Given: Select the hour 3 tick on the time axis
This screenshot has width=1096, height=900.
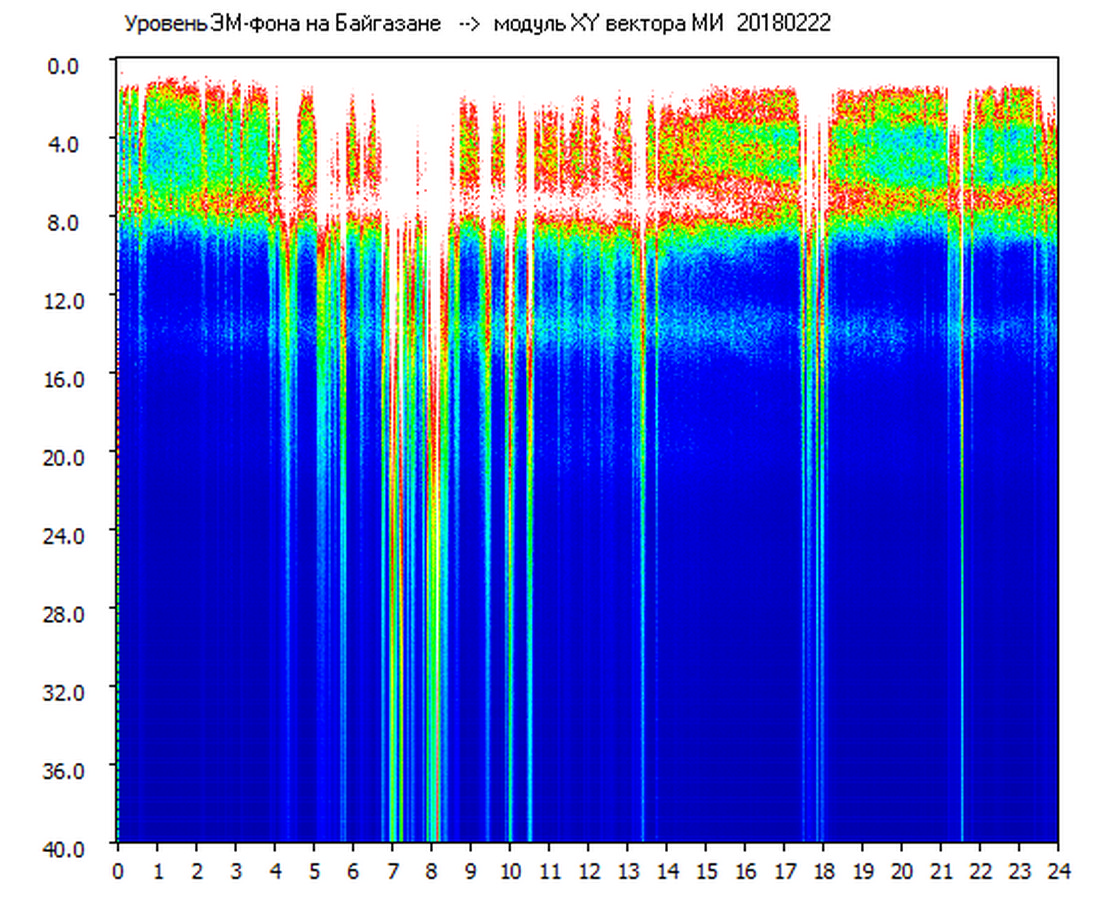Looking at the screenshot, I should pos(236,872).
